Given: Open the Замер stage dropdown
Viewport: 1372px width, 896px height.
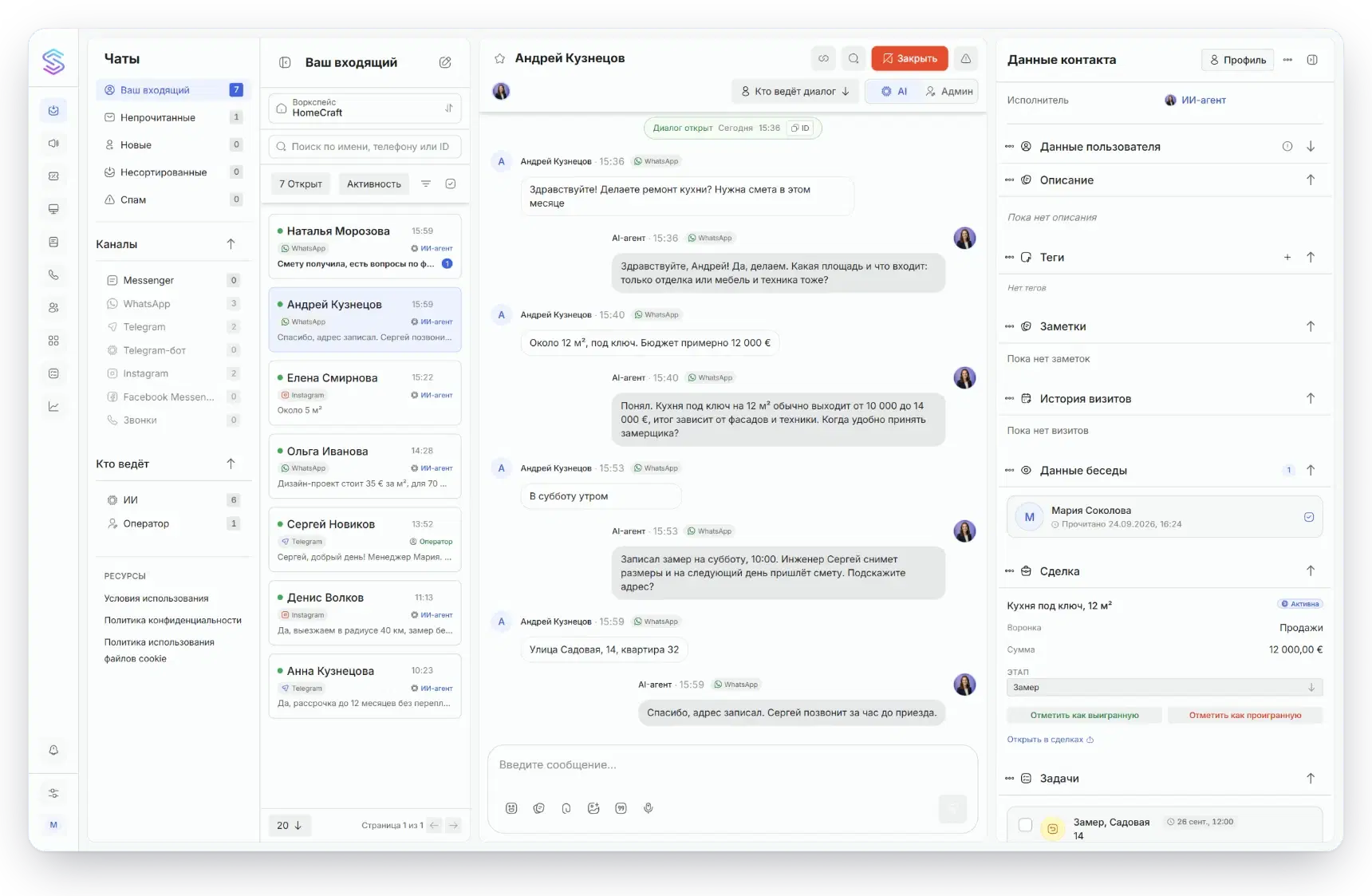Looking at the screenshot, I should tap(1165, 688).
